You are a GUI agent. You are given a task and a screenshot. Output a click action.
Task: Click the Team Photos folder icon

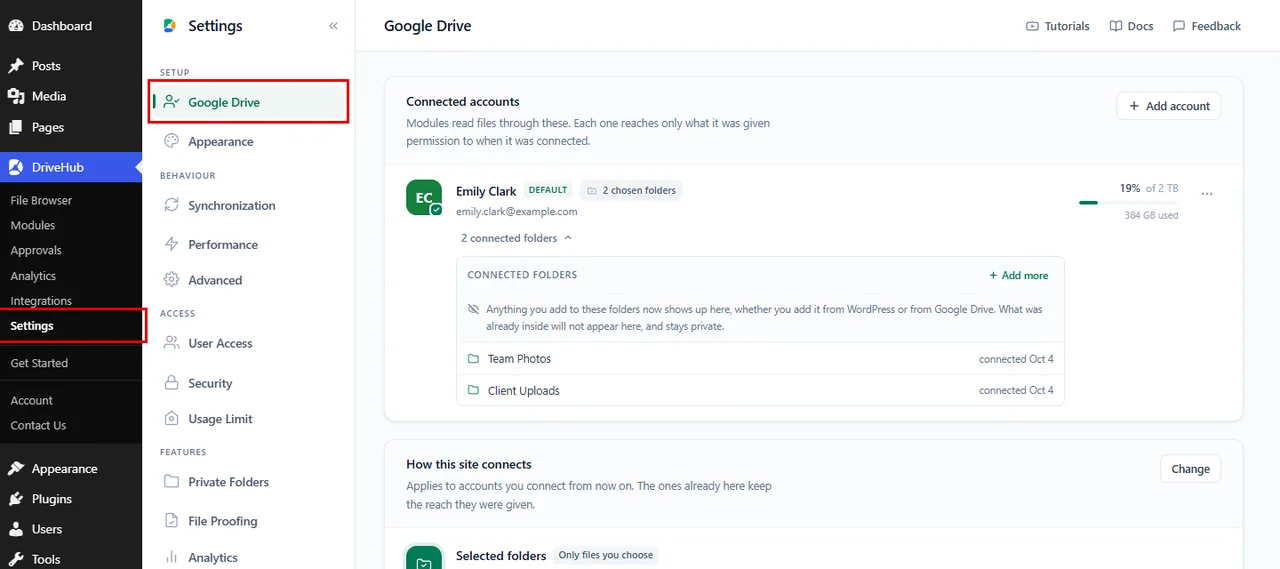pyautogui.click(x=474, y=359)
